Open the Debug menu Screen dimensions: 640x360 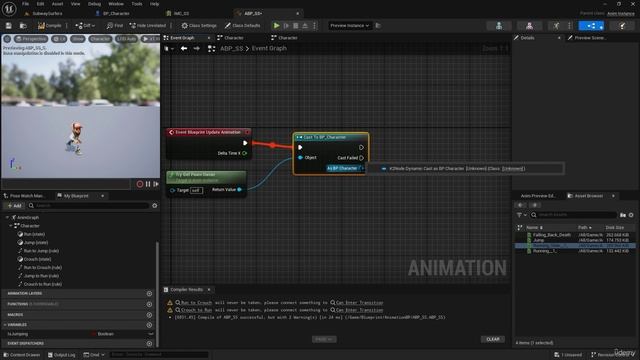pos(94,4)
